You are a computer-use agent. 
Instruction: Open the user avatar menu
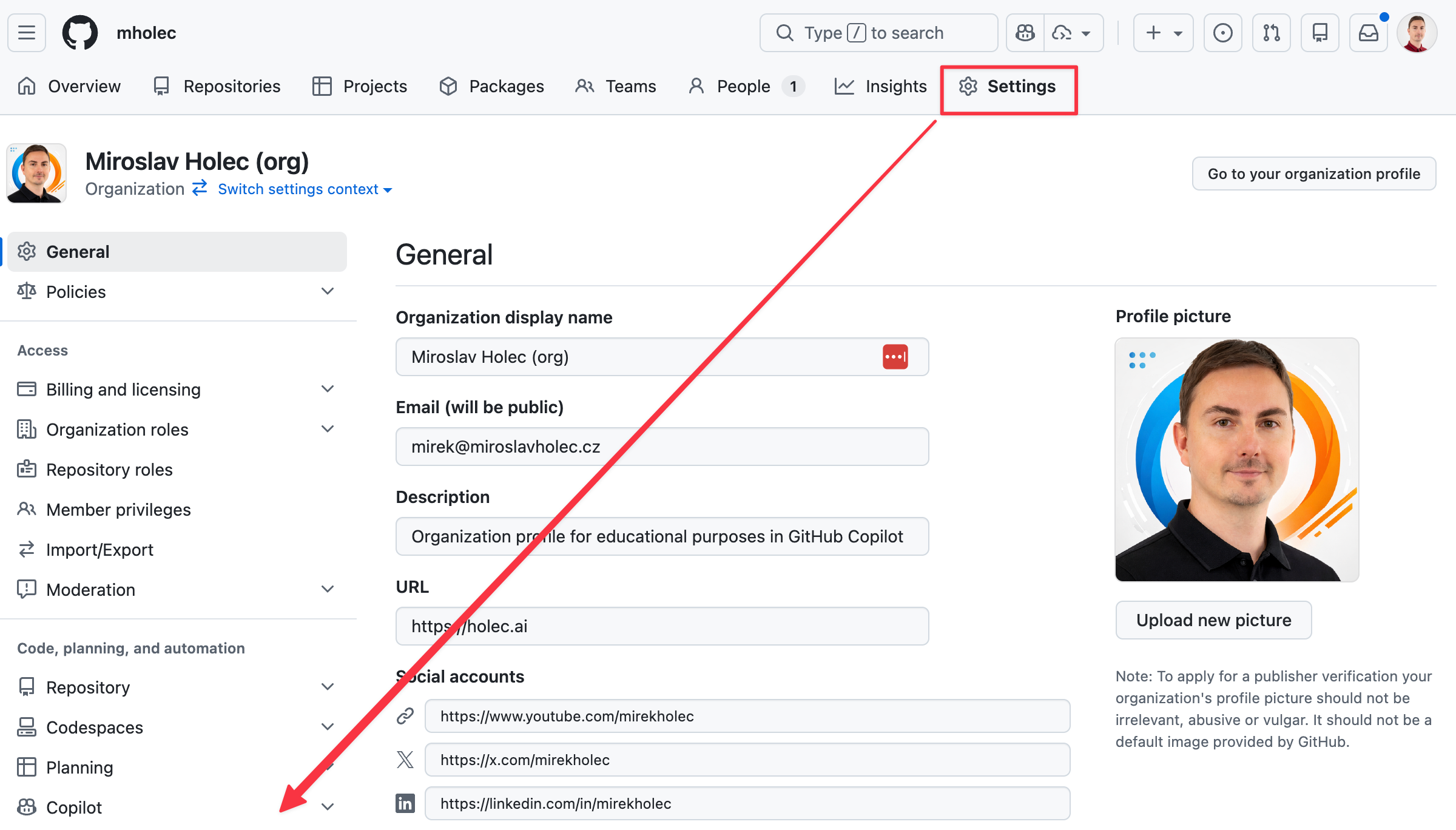coord(1417,33)
